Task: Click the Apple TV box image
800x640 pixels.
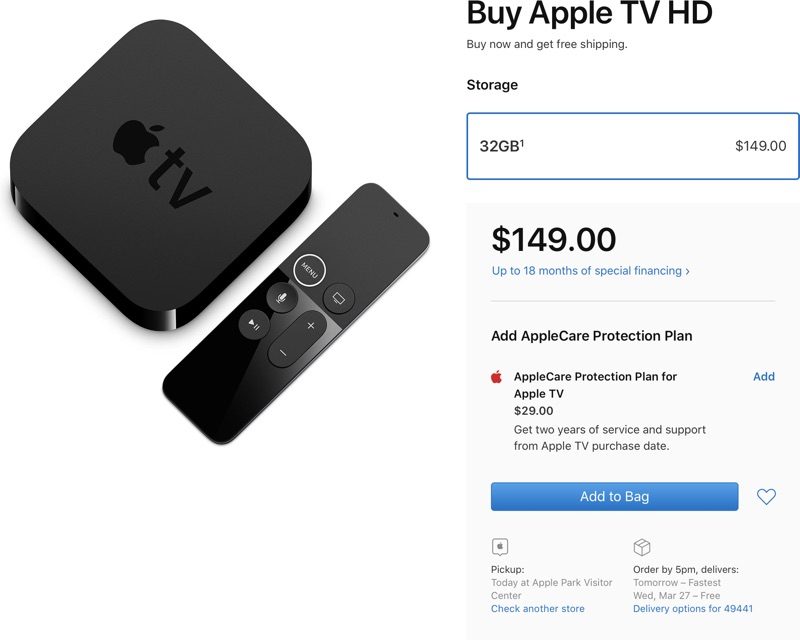Action: (161, 174)
